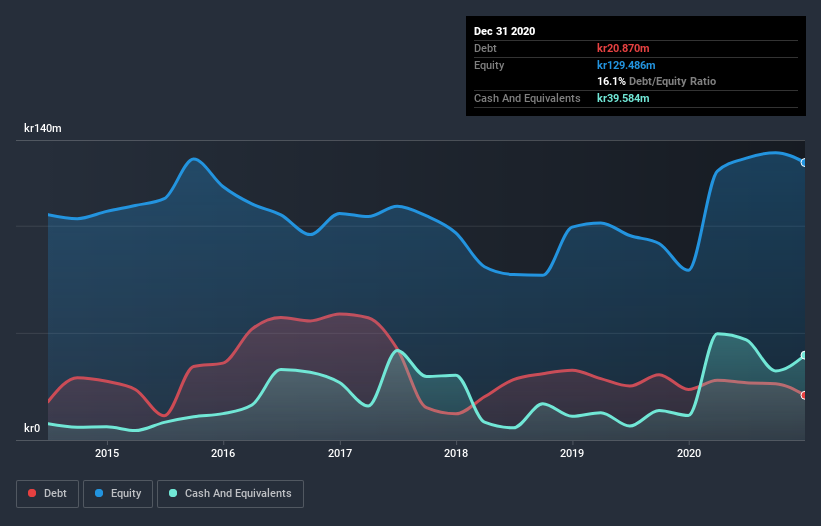Click the Debt endpoint marker at Dec 2020
The height and width of the screenshot is (526, 821).
[804, 395]
